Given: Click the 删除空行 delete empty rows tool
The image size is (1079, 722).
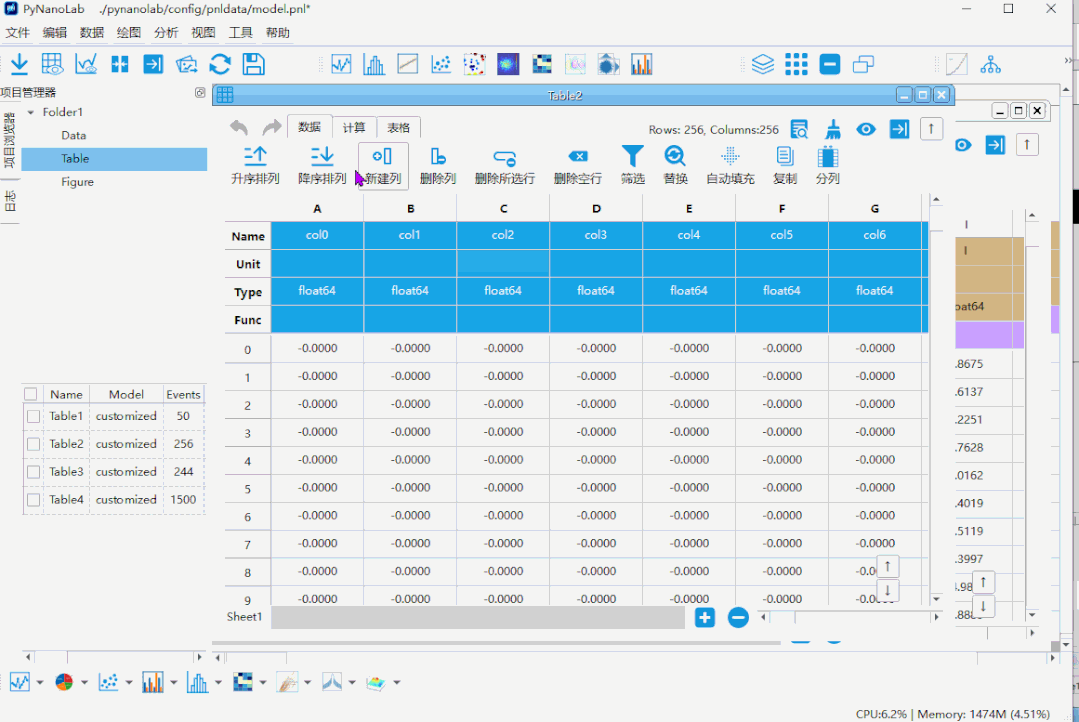Looking at the screenshot, I should click(x=577, y=165).
